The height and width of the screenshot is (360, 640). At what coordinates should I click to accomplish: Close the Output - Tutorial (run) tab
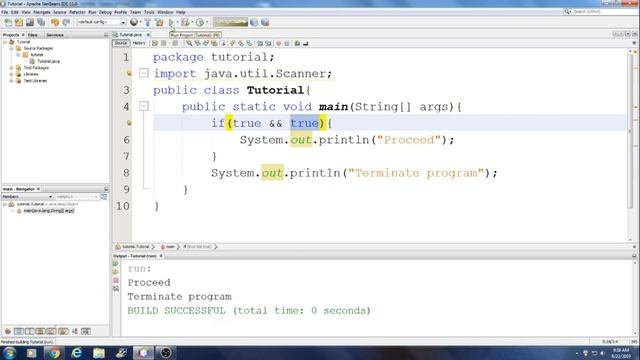(161, 256)
